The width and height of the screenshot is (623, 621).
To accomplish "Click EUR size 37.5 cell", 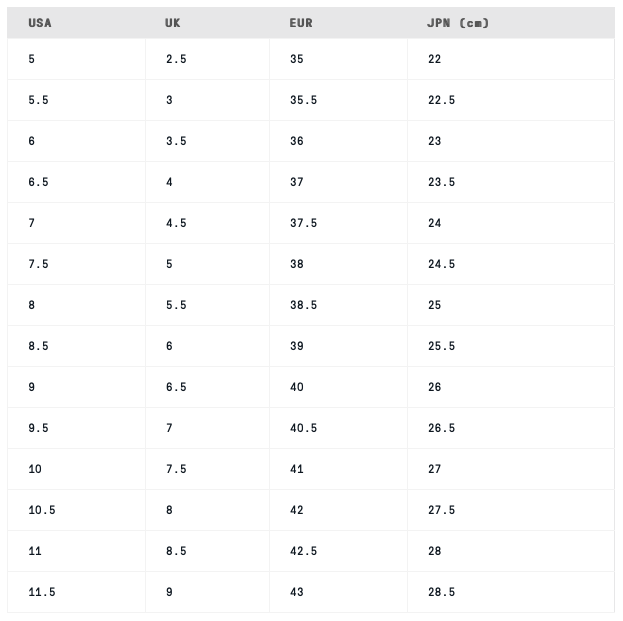I will tap(339, 223).
